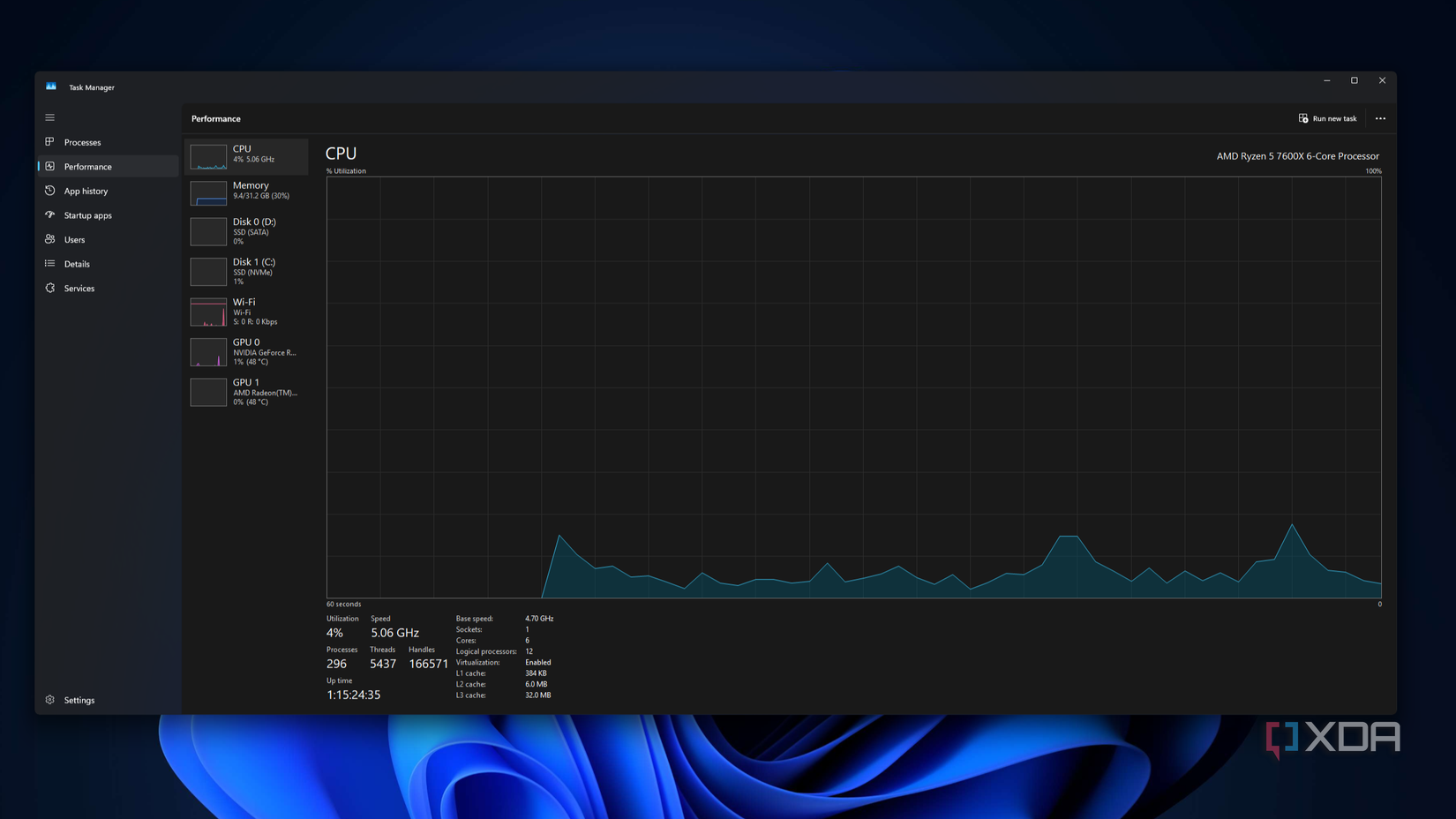Open the three-dot more options menu

pyautogui.click(x=1380, y=118)
